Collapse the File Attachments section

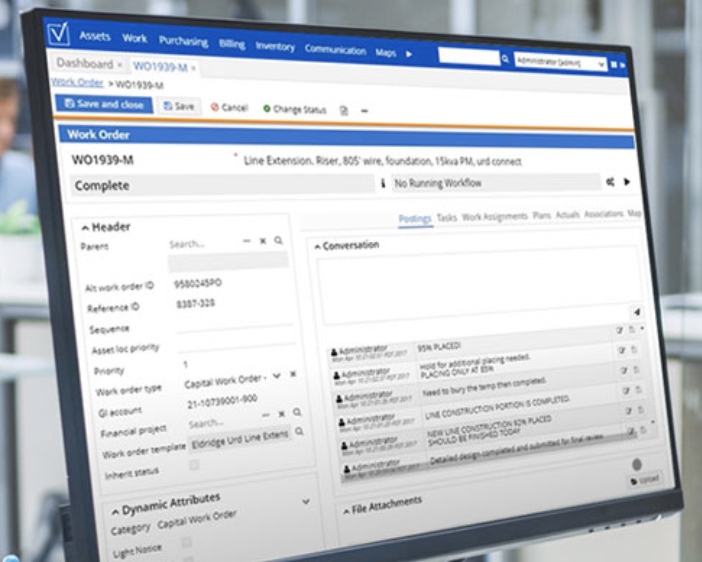[x=346, y=511]
